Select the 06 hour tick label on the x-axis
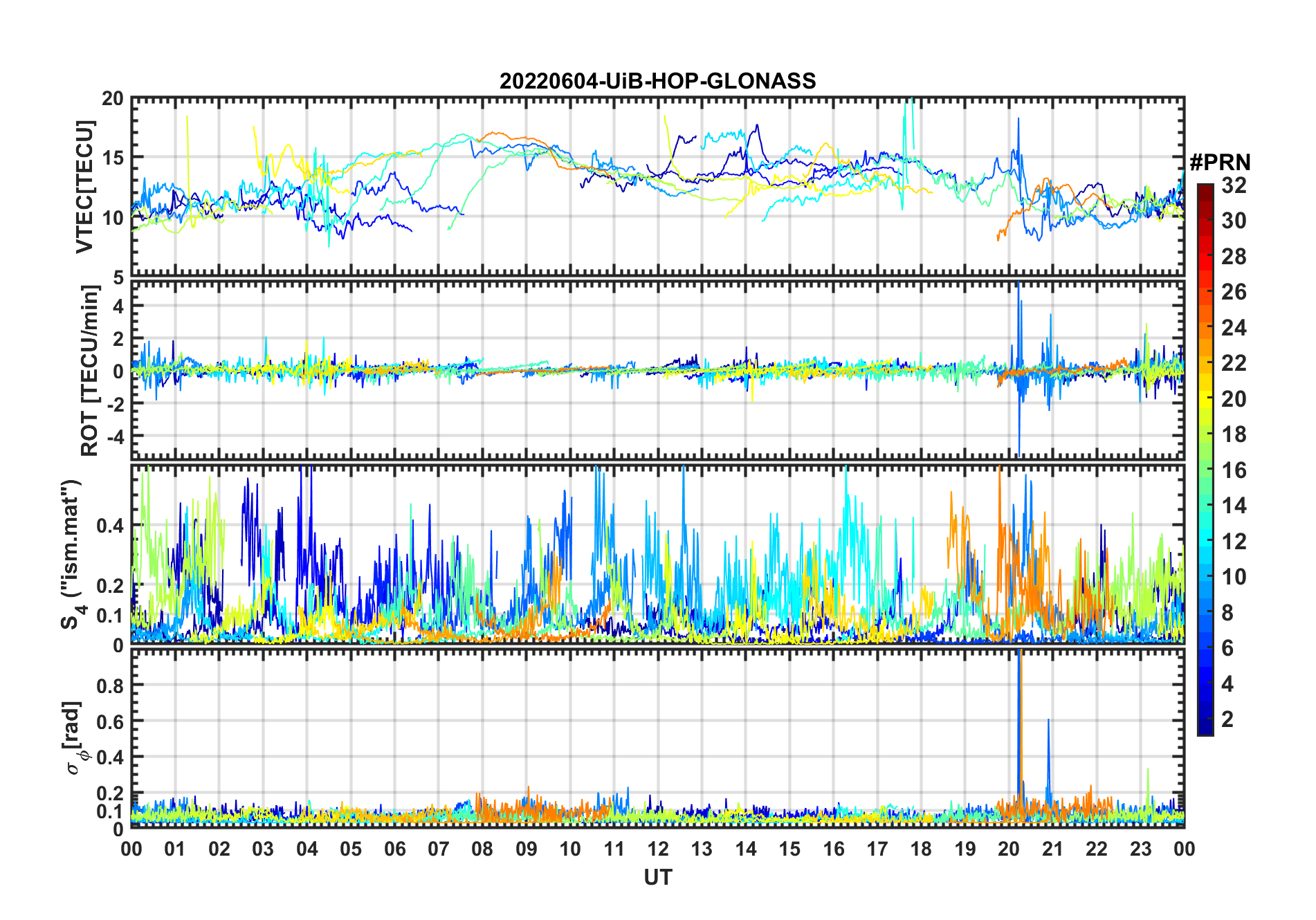This screenshot has height=920, width=1316. click(x=394, y=849)
